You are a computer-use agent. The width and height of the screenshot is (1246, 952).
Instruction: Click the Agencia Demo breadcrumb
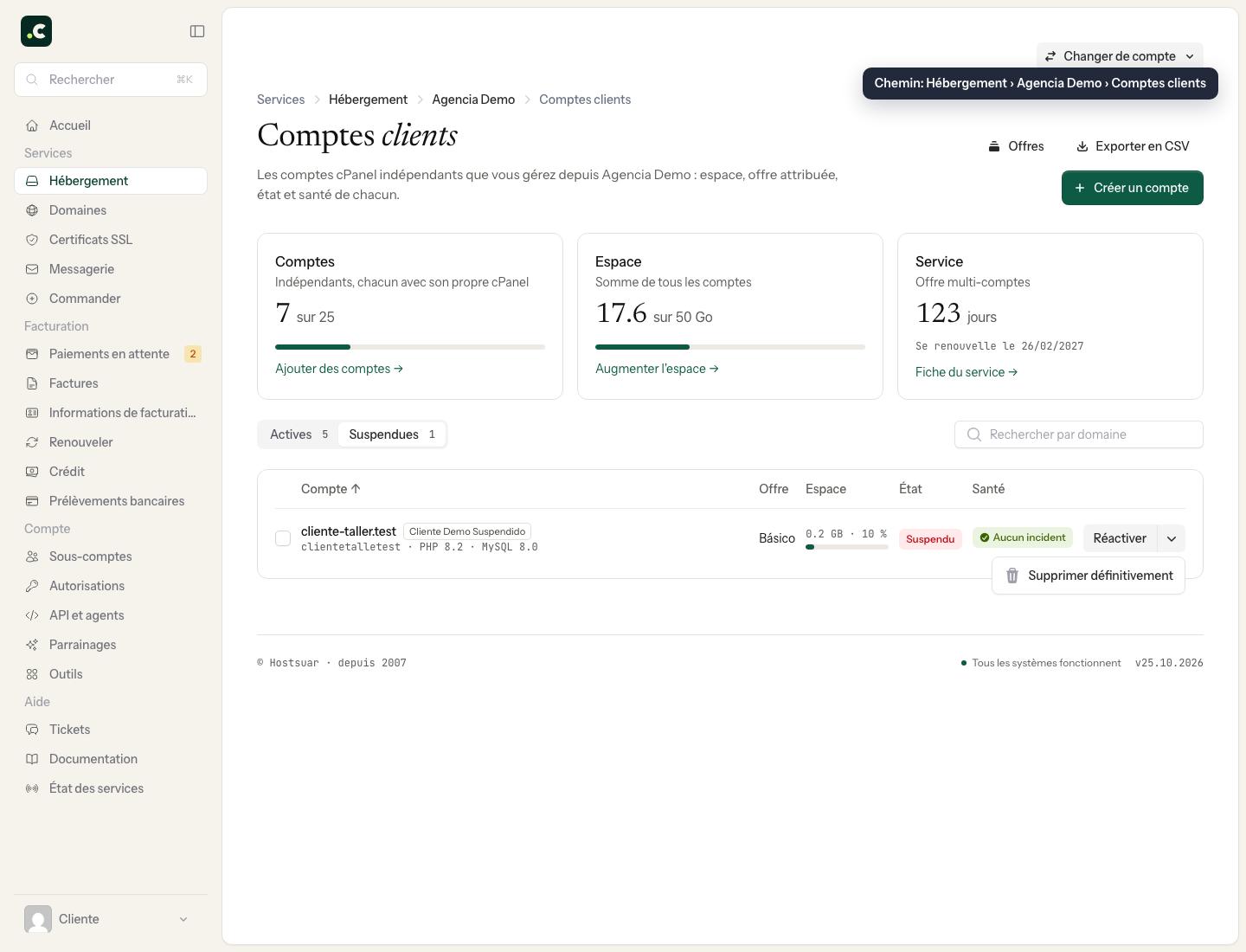(x=473, y=100)
